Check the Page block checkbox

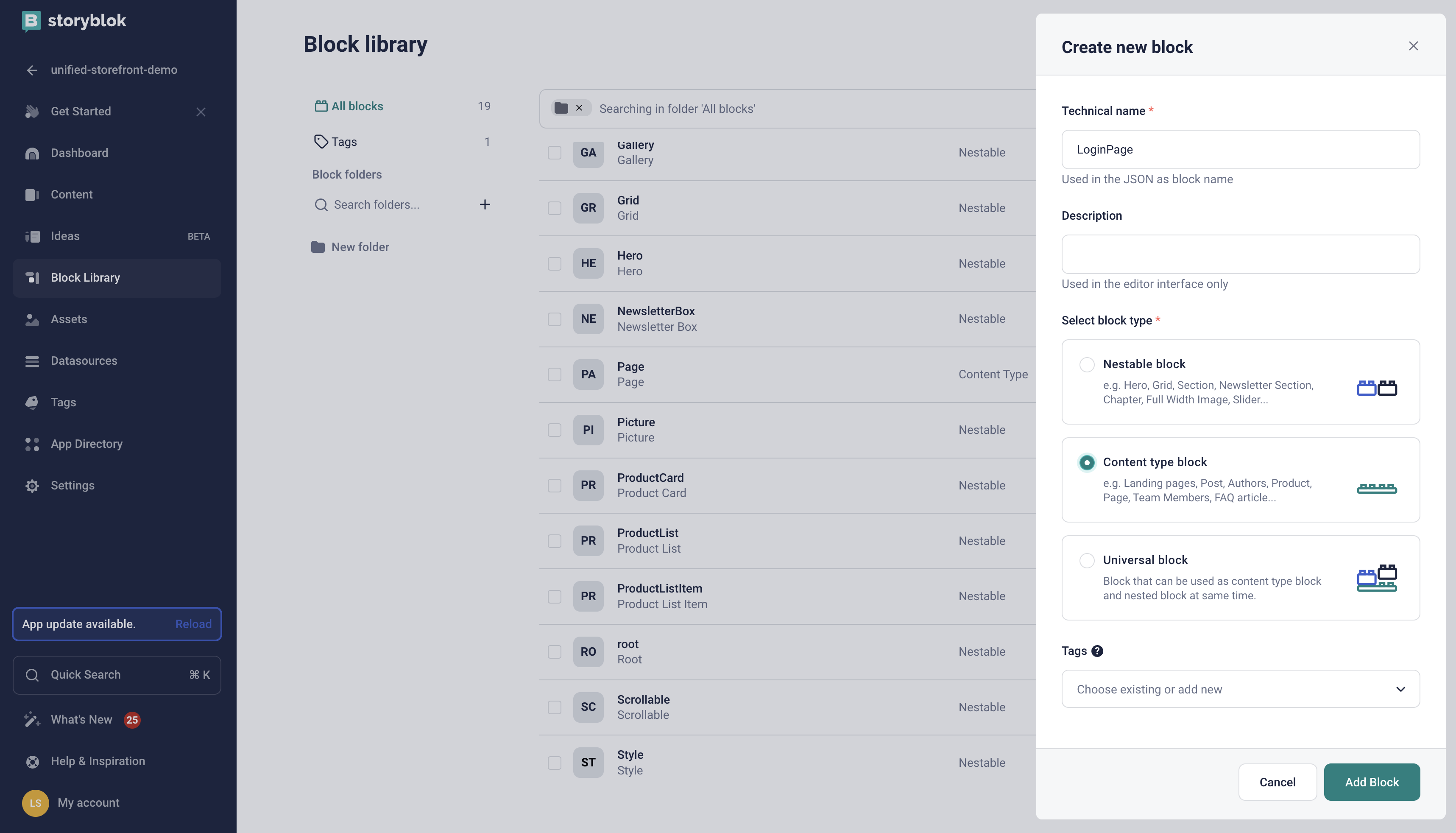pos(554,375)
